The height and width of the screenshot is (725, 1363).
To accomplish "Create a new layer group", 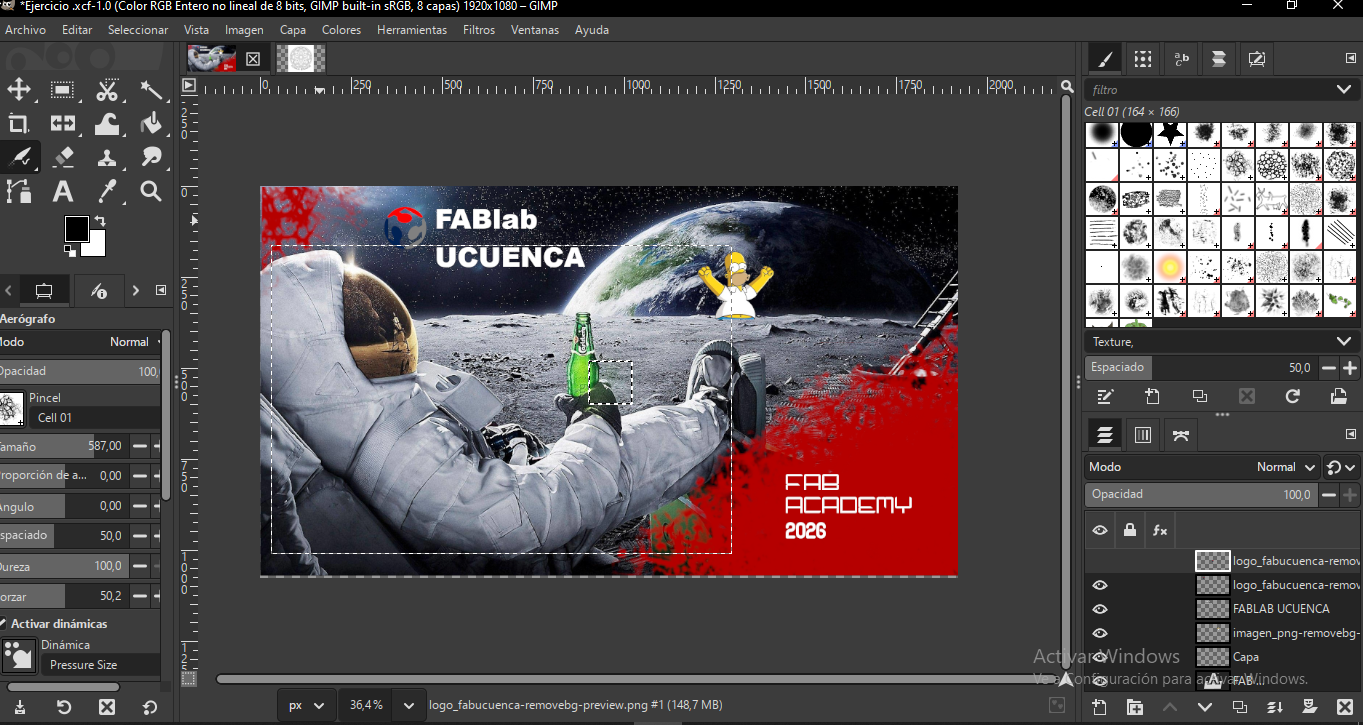I will pyautogui.click(x=1135, y=707).
